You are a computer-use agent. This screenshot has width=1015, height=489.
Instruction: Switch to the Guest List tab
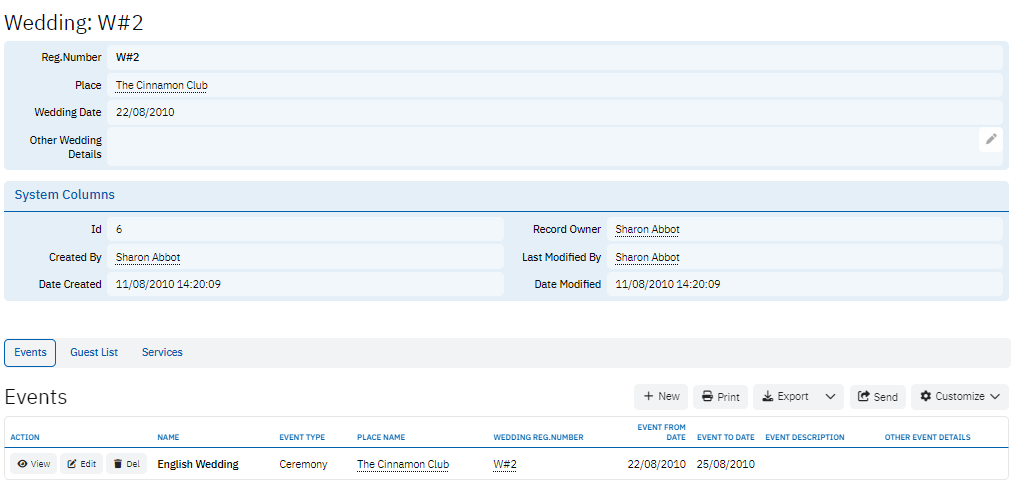tap(94, 353)
